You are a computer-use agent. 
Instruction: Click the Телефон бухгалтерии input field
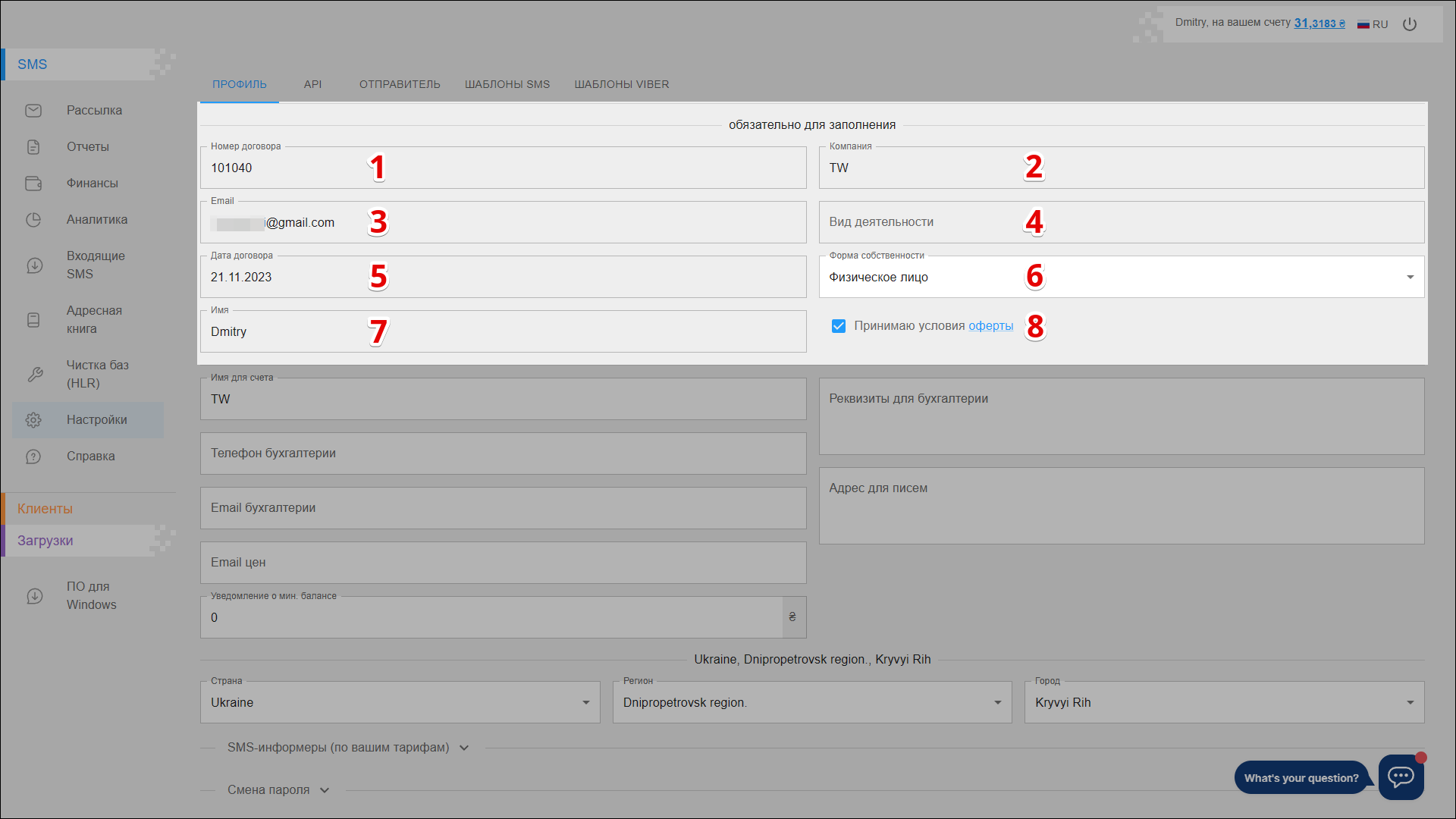point(503,453)
